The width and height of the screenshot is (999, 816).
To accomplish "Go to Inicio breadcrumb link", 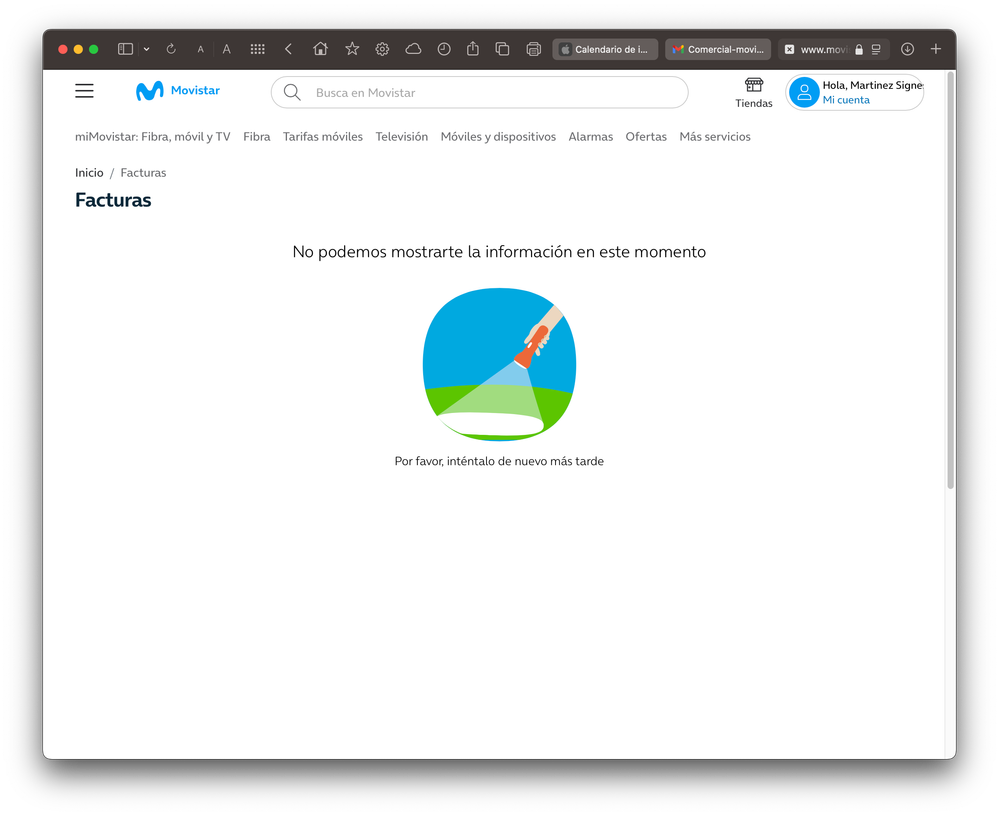I will 89,173.
